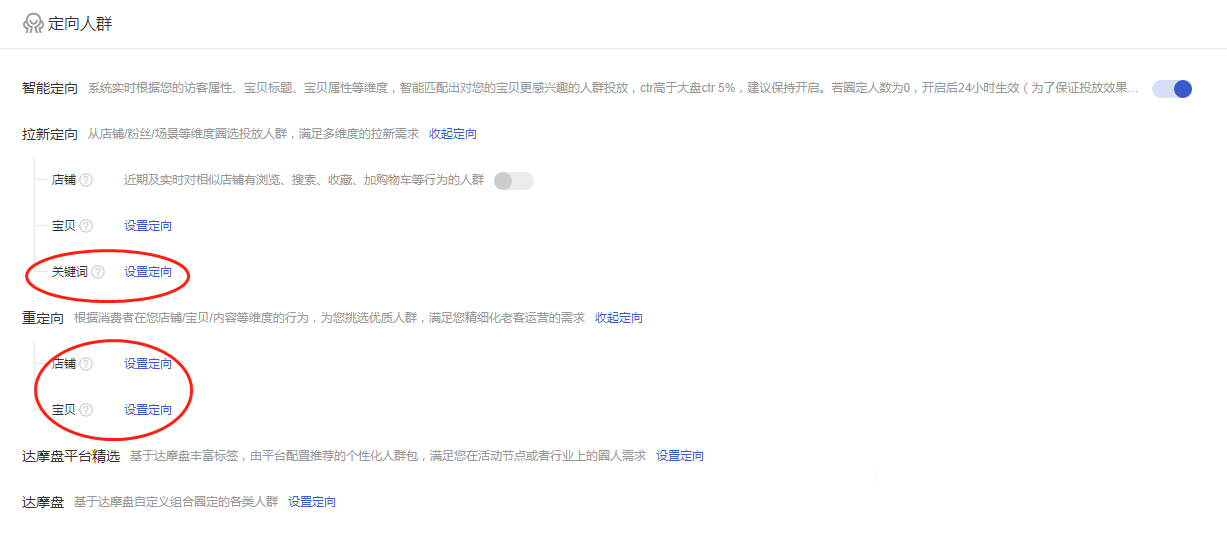Open 设置定向 for 宝贝 under 重定向

pyautogui.click(x=148, y=410)
